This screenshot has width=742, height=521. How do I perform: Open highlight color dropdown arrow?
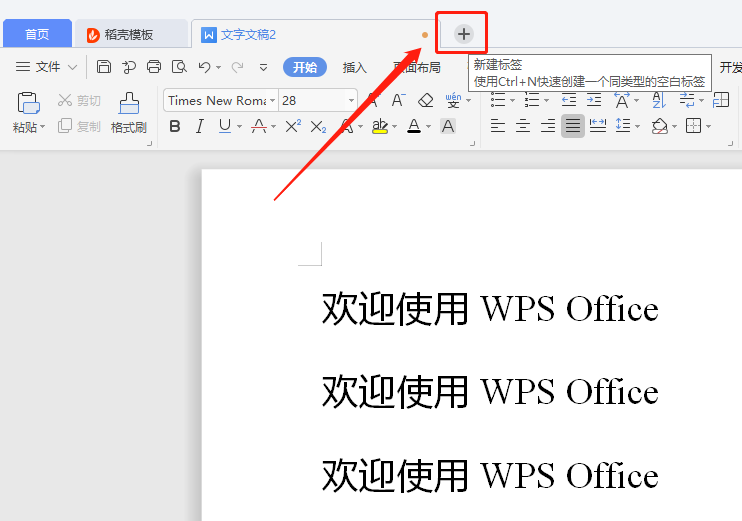point(394,126)
